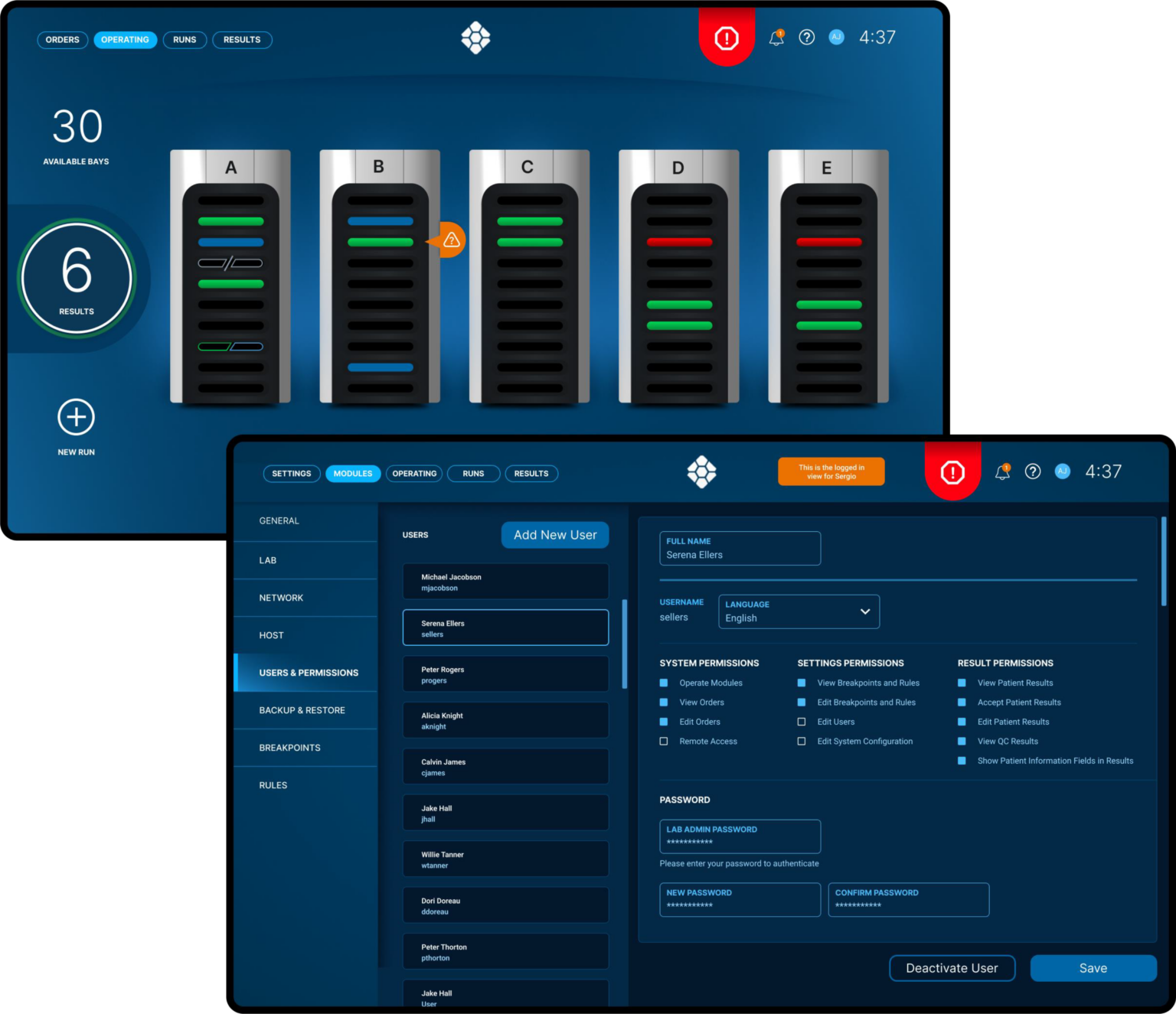
Task: Select Serena Ellers from the users list
Action: [x=505, y=628]
